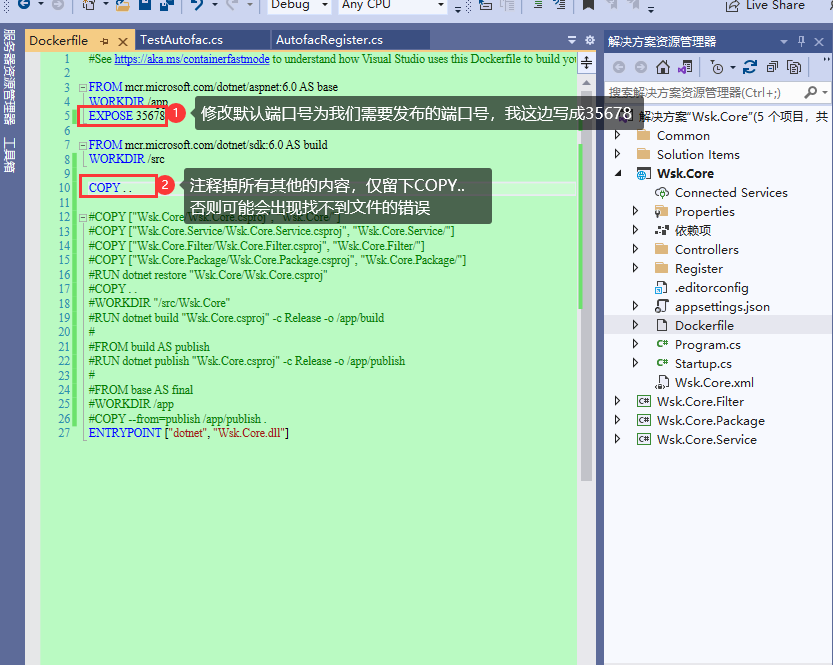The width and height of the screenshot is (833, 665).
Task: Expand the Wsk.Core.Filter project
Action: click(x=617, y=401)
